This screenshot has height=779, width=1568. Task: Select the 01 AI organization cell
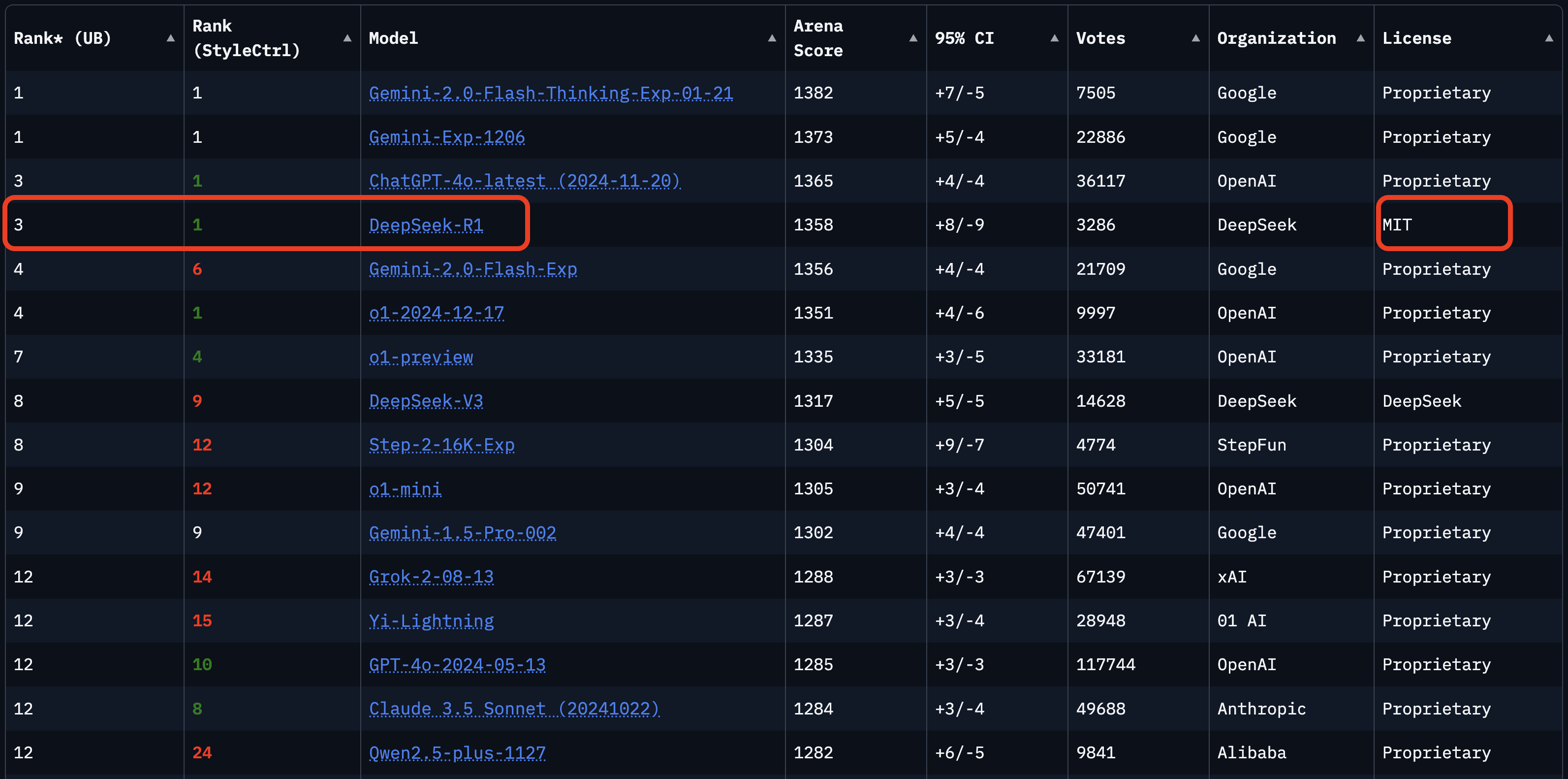(1242, 620)
